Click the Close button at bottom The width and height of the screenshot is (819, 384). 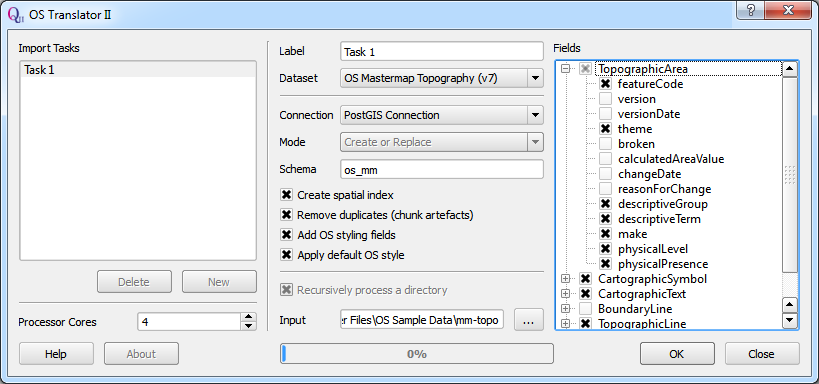click(x=762, y=354)
